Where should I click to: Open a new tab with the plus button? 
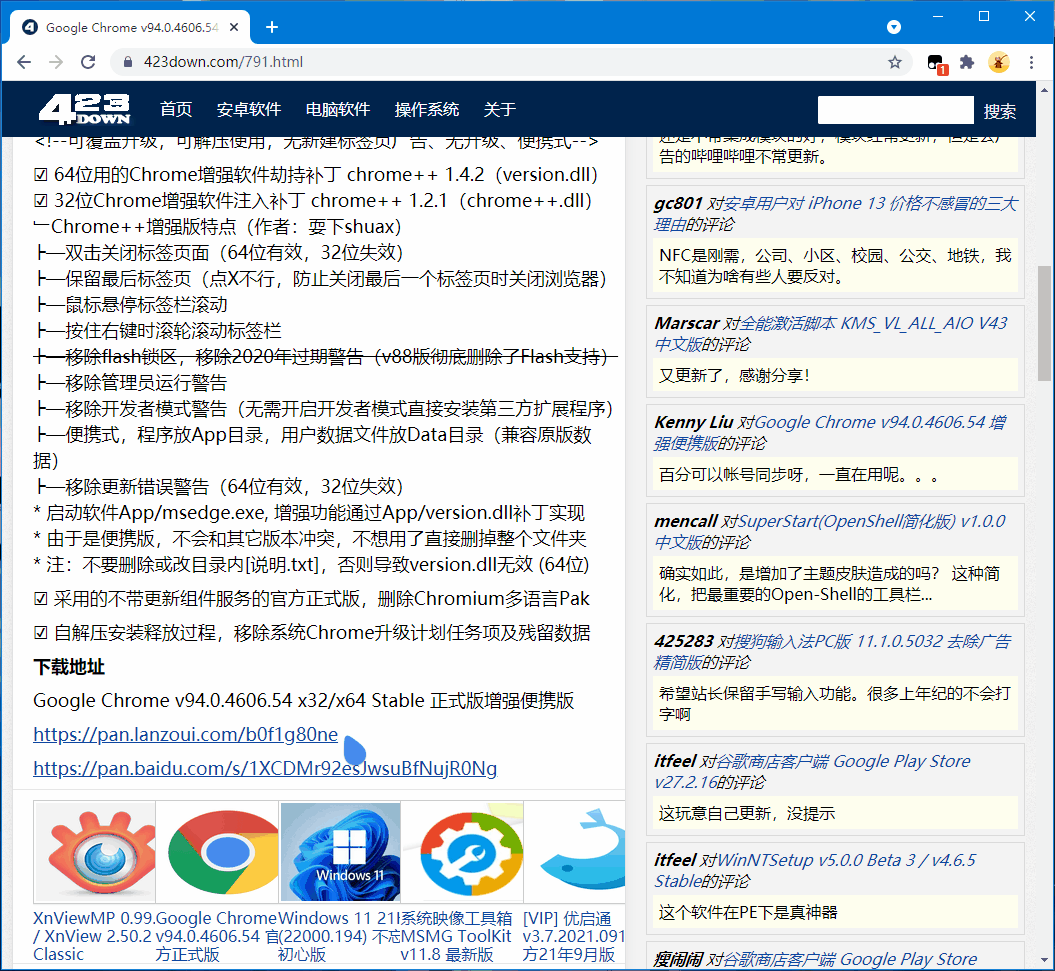272,27
